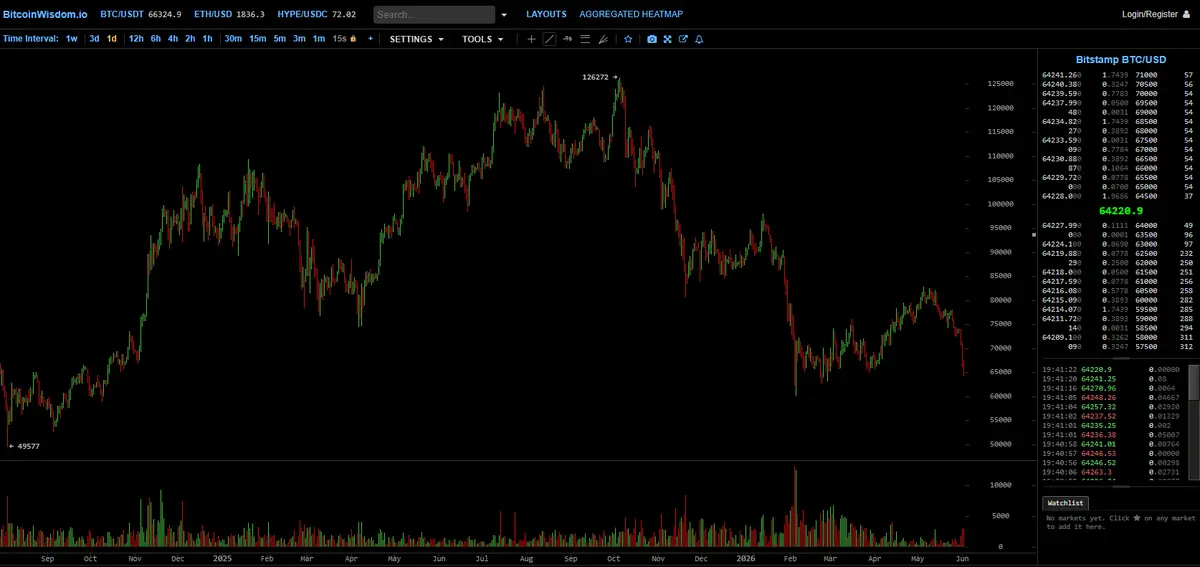Select the locked 15s interval
The width and height of the screenshot is (1200, 567).
coord(343,39)
